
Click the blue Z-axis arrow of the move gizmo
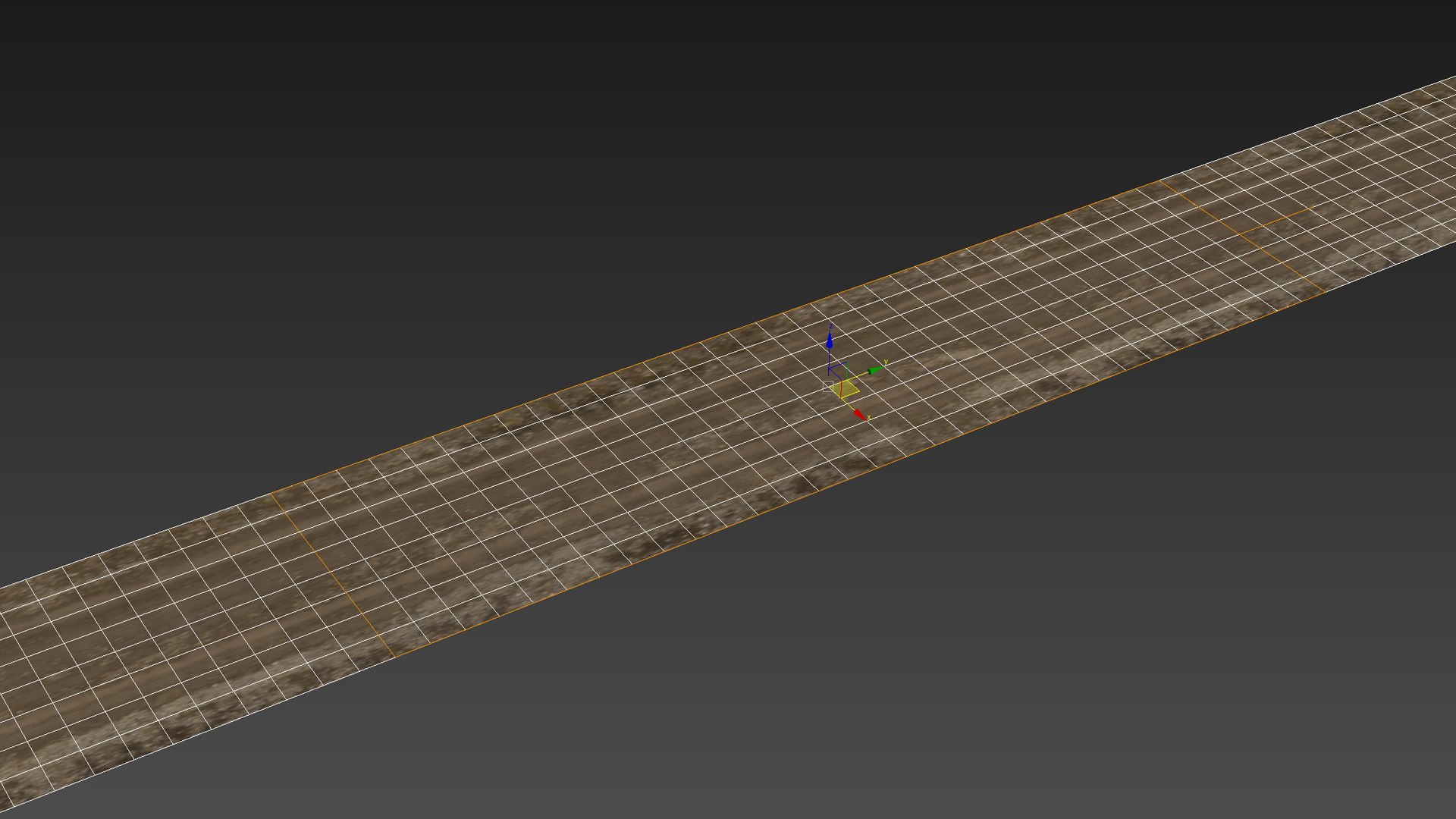(830, 340)
